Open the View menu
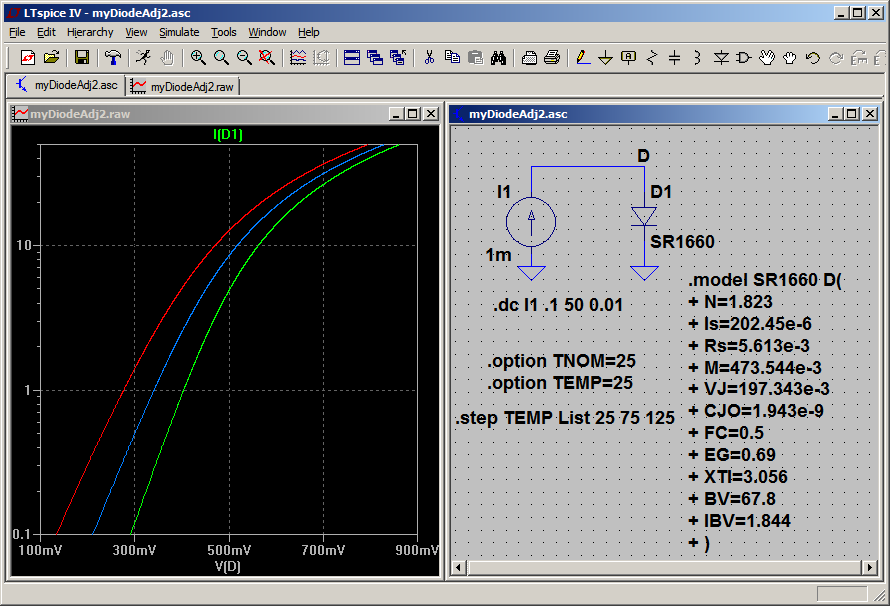890x606 pixels. point(136,32)
